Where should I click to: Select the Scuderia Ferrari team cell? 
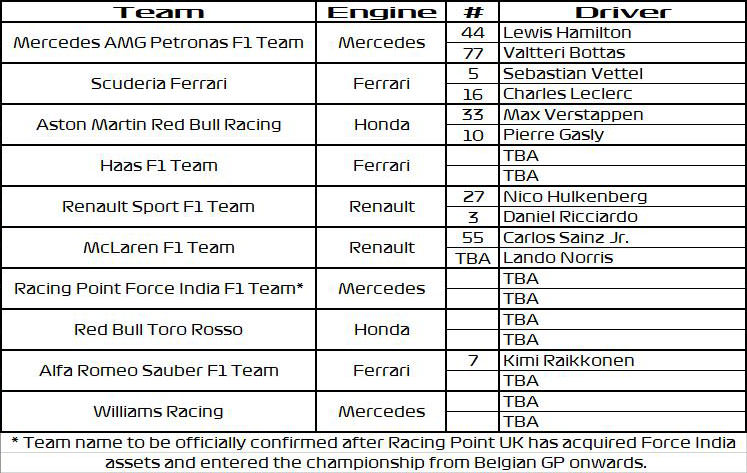pyautogui.click(x=159, y=84)
